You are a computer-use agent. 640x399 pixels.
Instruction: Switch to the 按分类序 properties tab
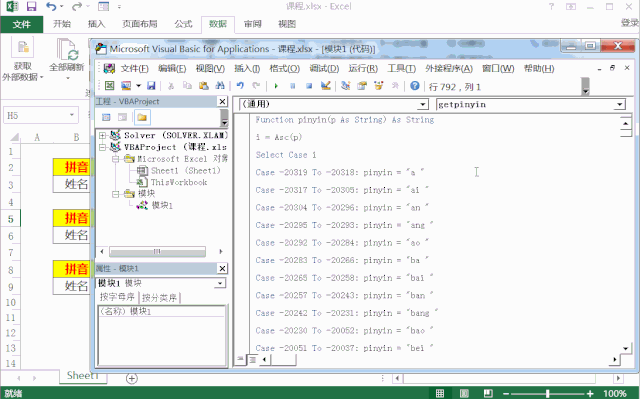pos(160,297)
